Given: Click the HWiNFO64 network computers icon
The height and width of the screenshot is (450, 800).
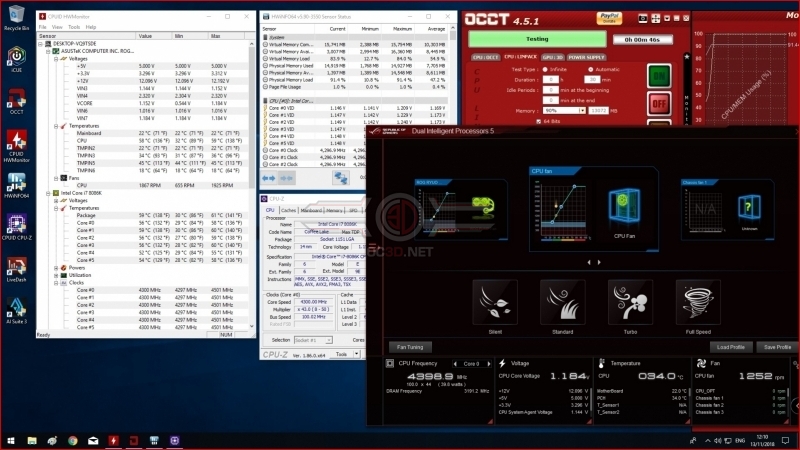Looking at the screenshot, I should [x=340, y=178].
